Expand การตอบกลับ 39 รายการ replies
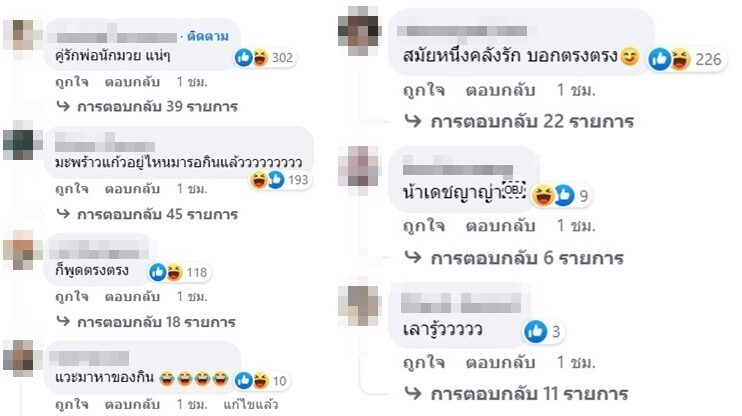The height and width of the screenshot is (416, 742). coord(147,106)
